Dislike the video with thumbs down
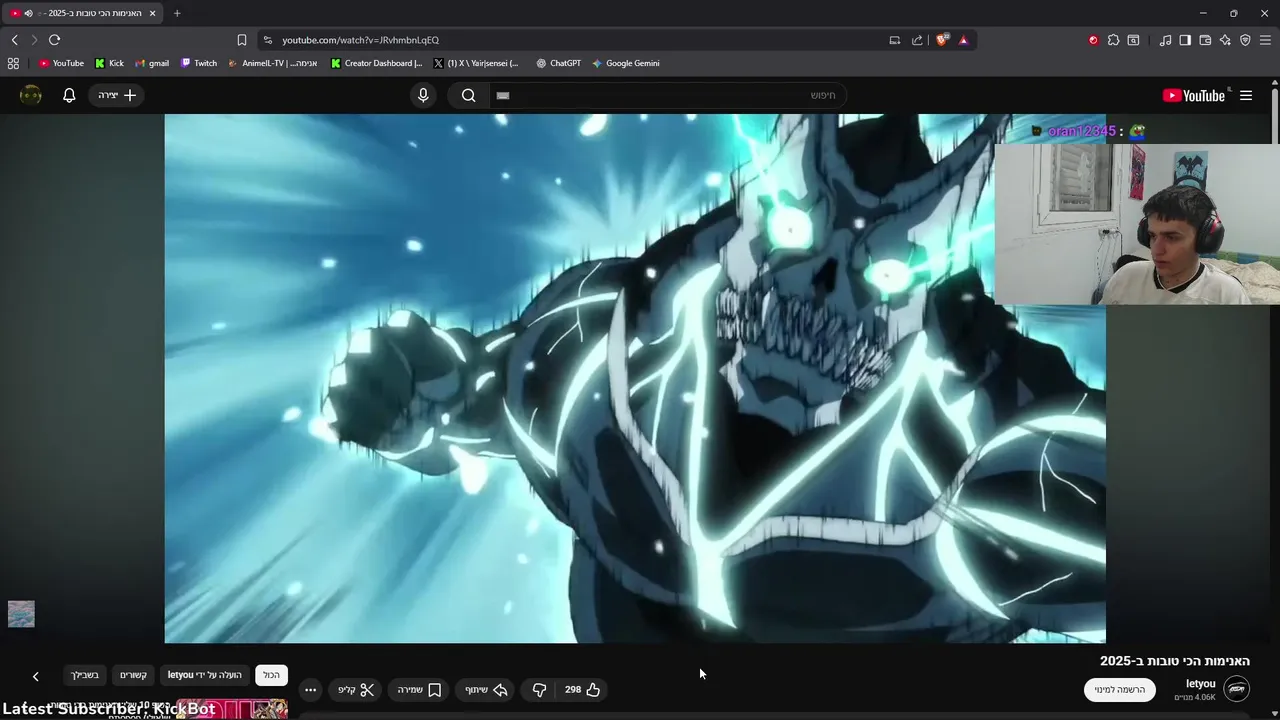 [539, 689]
